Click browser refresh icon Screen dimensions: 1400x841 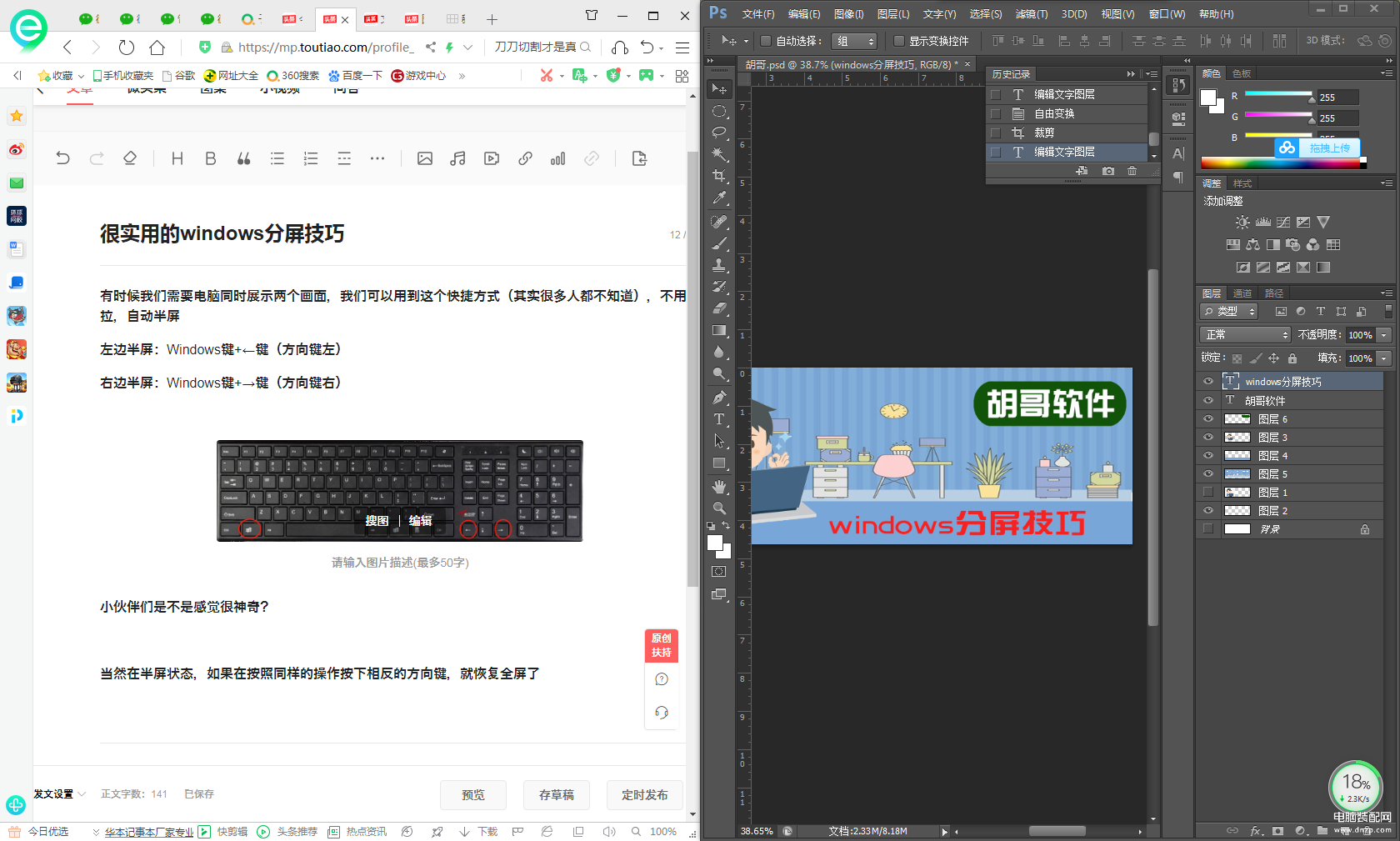click(x=126, y=48)
